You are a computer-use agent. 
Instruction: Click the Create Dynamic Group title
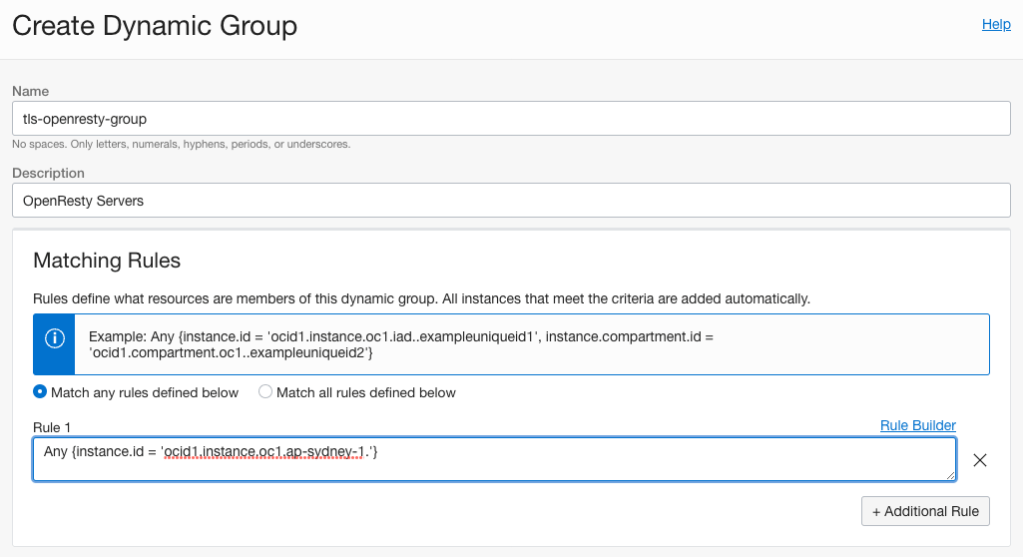pyautogui.click(x=155, y=26)
